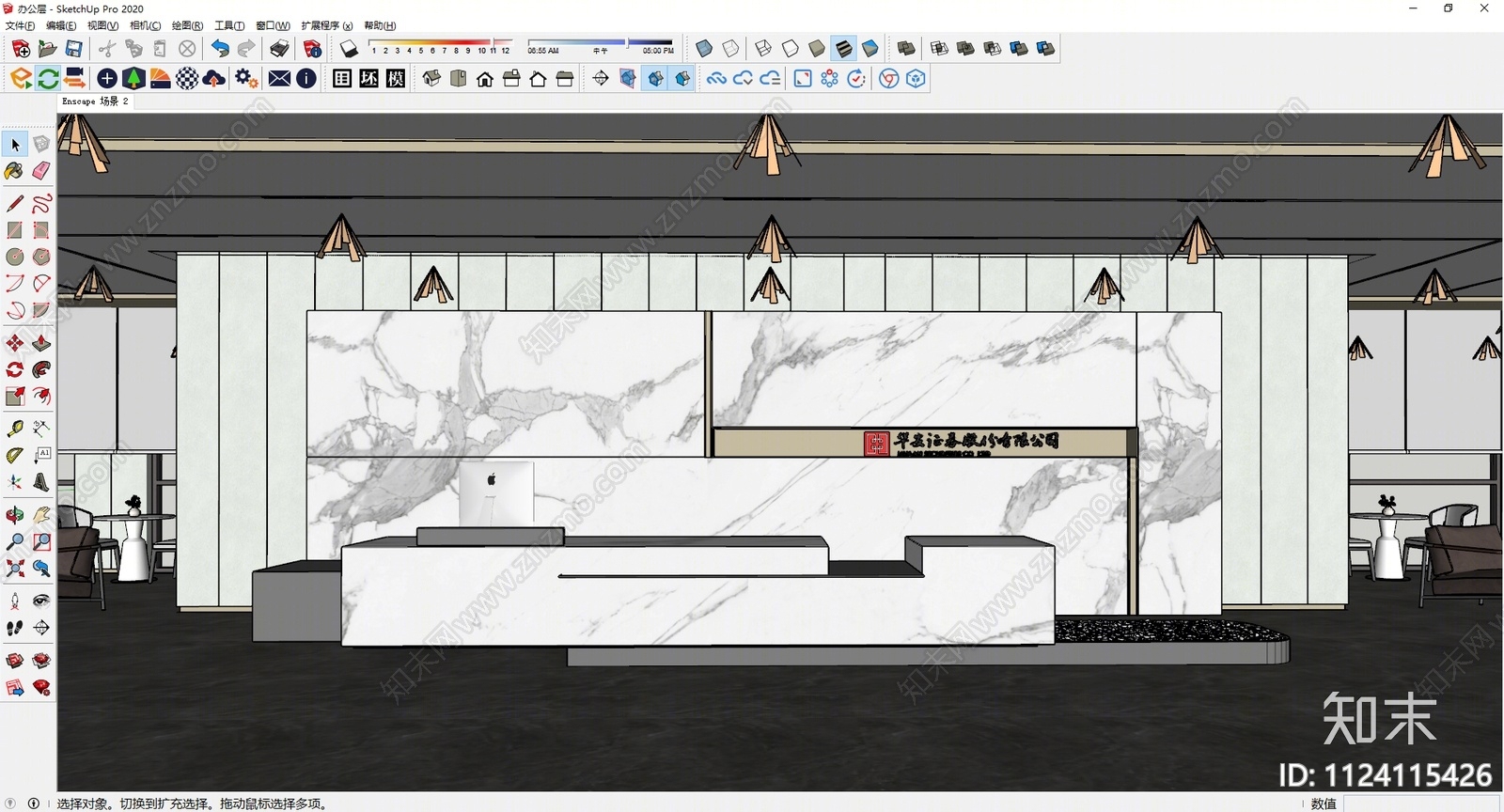Open the 相机(C) menu
Image resolution: width=1504 pixels, height=812 pixels.
pyautogui.click(x=145, y=25)
